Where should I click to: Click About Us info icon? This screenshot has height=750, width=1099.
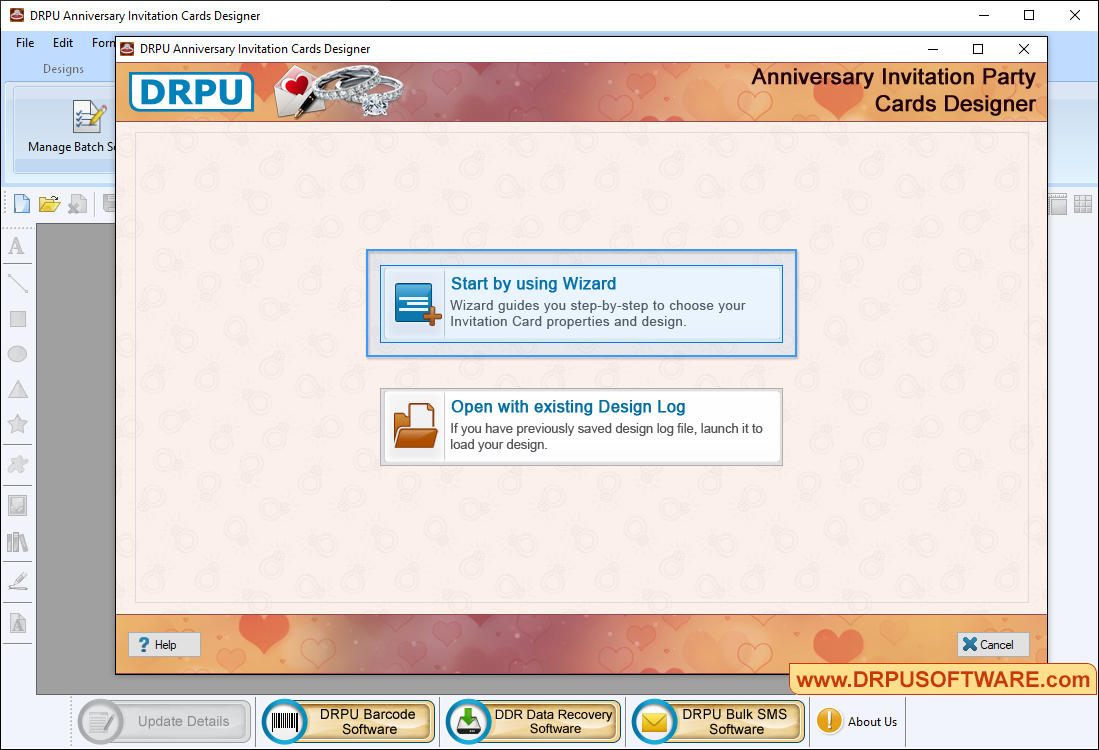(829, 721)
